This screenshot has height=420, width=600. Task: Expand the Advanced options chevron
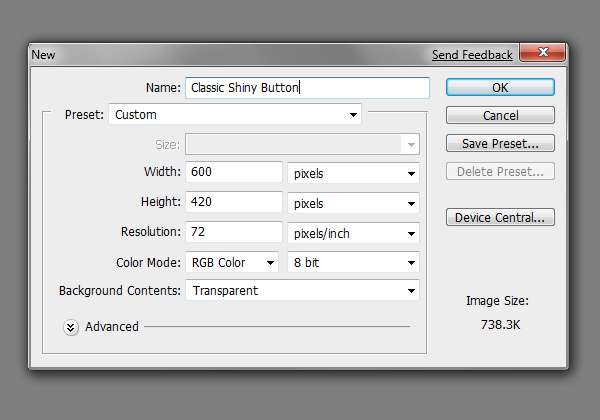pyautogui.click(x=71, y=327)
